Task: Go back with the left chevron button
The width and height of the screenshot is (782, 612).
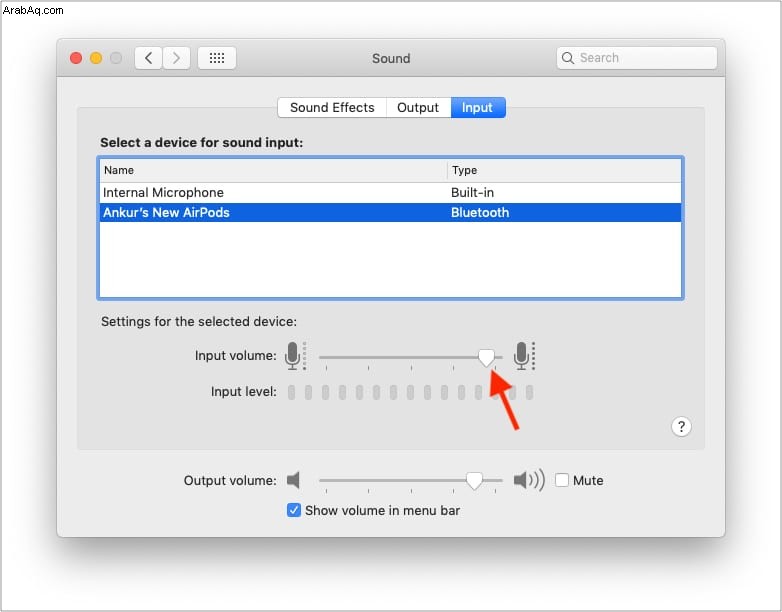Action: tap(148, 58)
